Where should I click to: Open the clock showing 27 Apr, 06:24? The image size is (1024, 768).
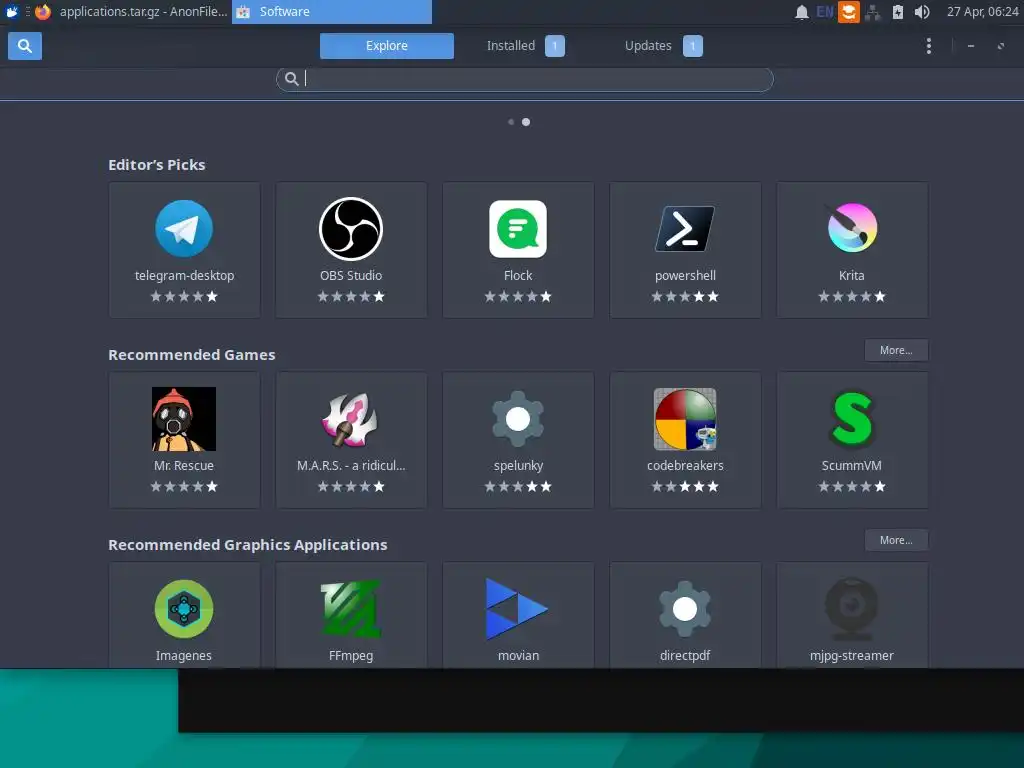(982, 12)
